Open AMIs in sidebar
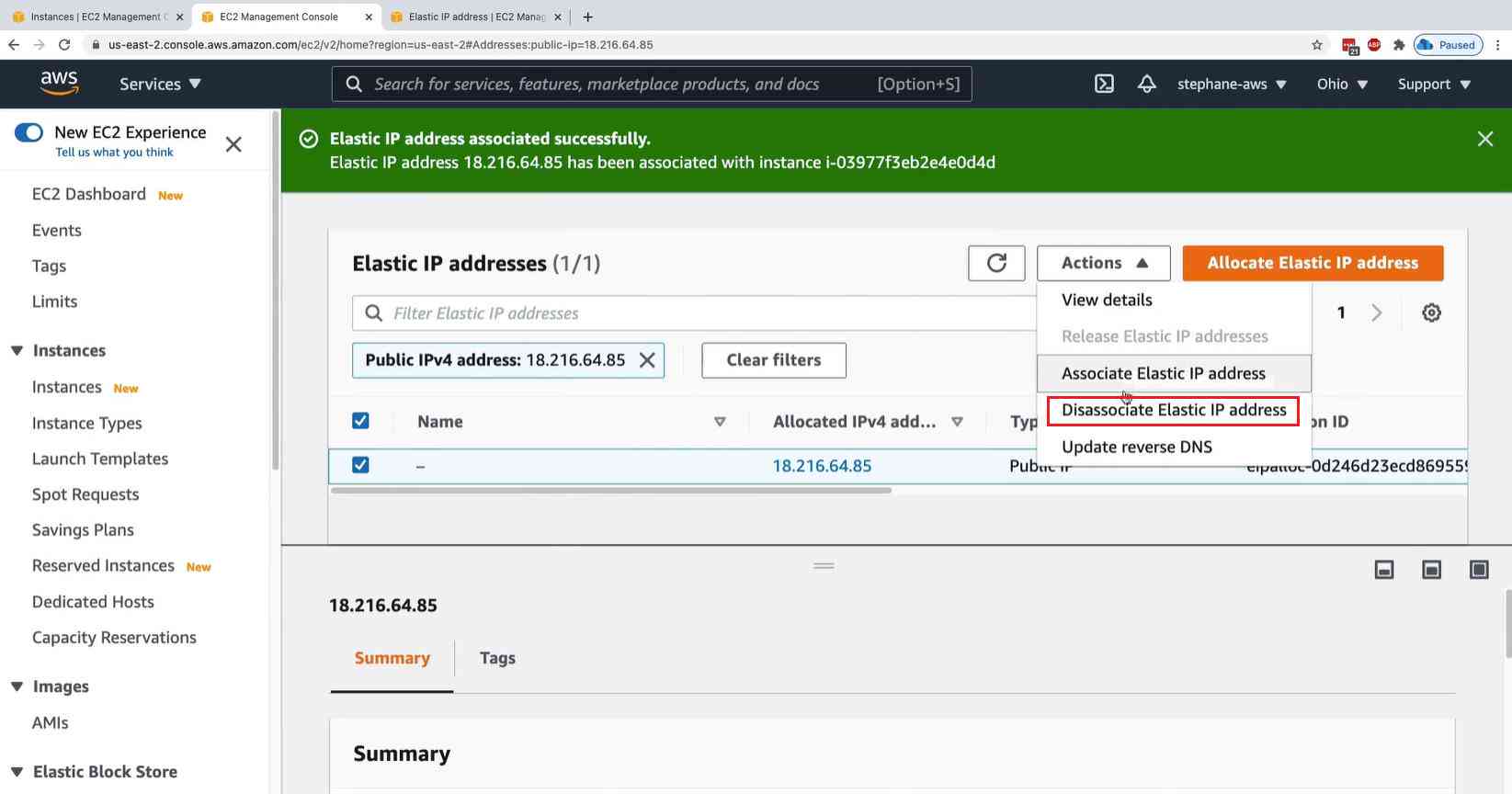The height and width of the screenshot is (794, 1512). point(50,723)
